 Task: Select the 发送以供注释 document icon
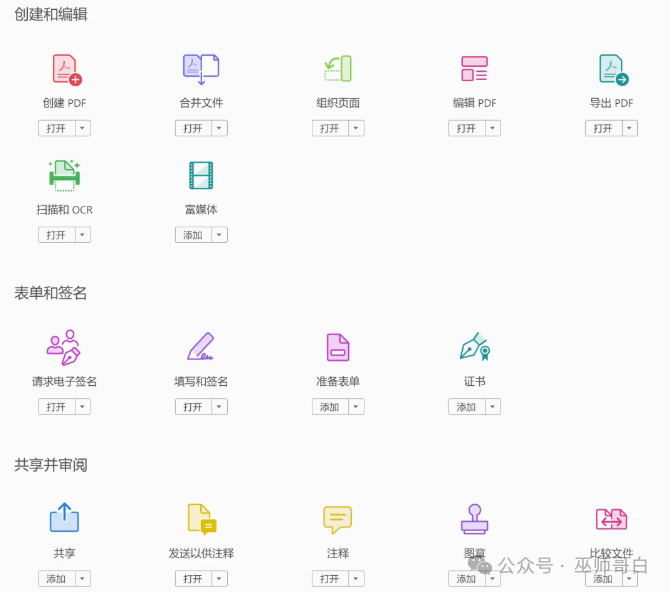pos(202,519)
